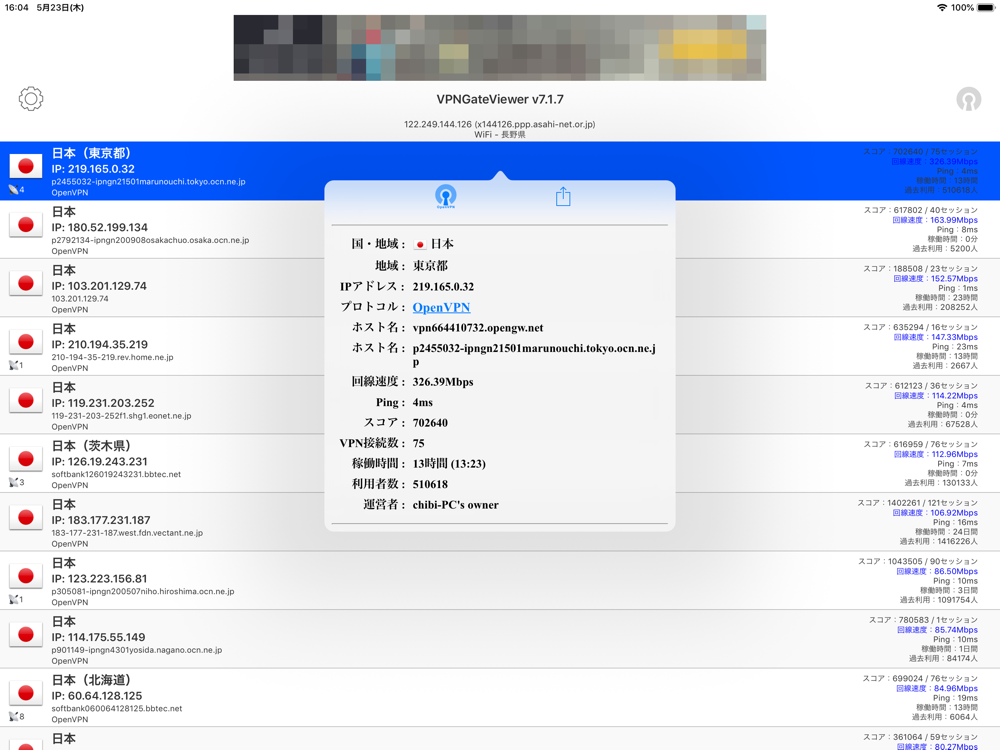1000x750 pixels.
Task: Tap the WiFi - 長野県 status text
Action: pyautogui.click(x=500, y=135)
